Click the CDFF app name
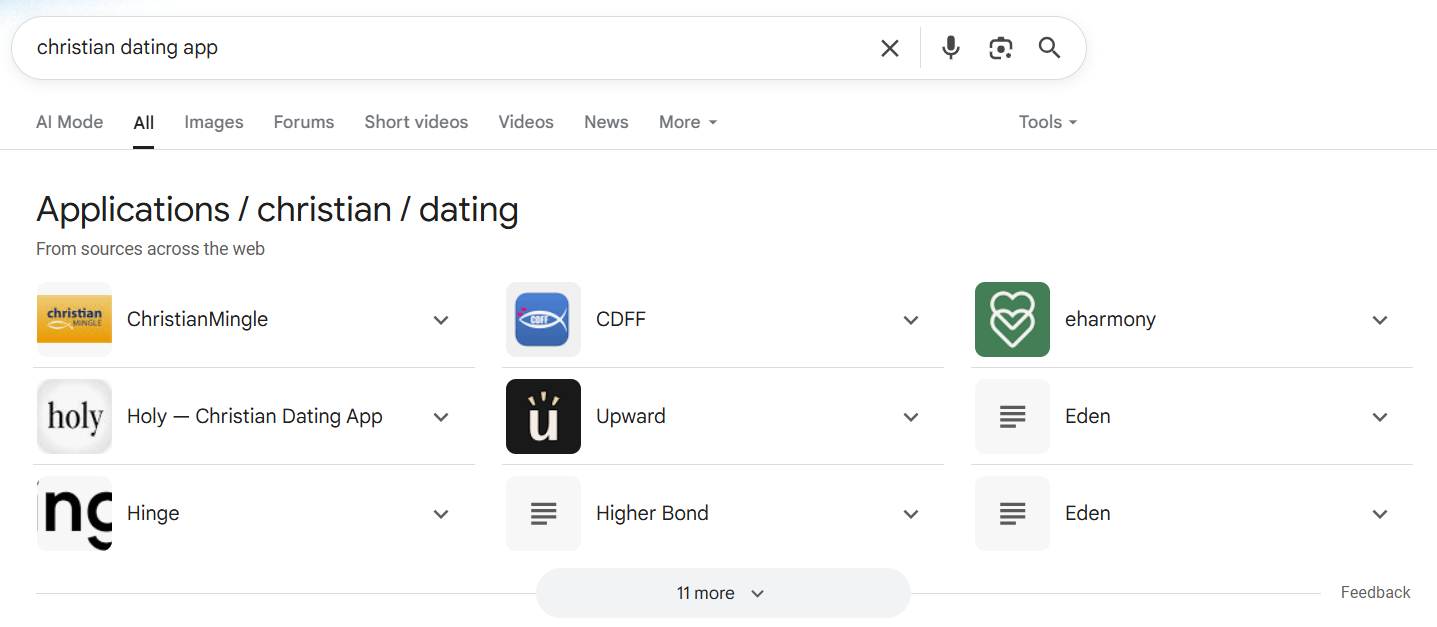The width and height of the screenshot is (1437, 627). click(621, 320)
